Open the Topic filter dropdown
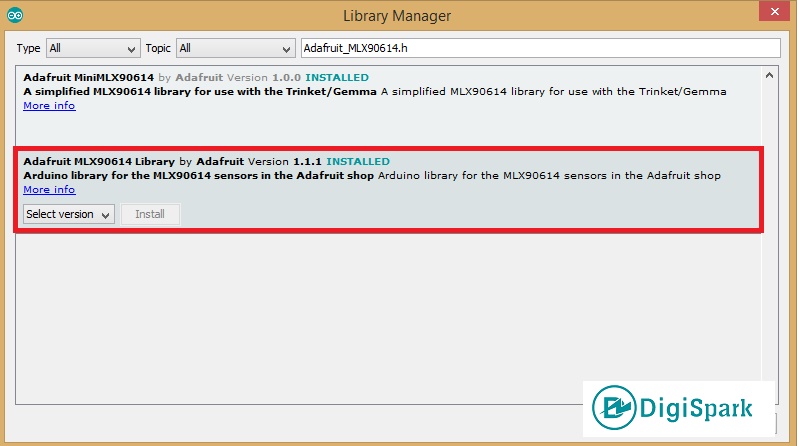 coord(235,48)
